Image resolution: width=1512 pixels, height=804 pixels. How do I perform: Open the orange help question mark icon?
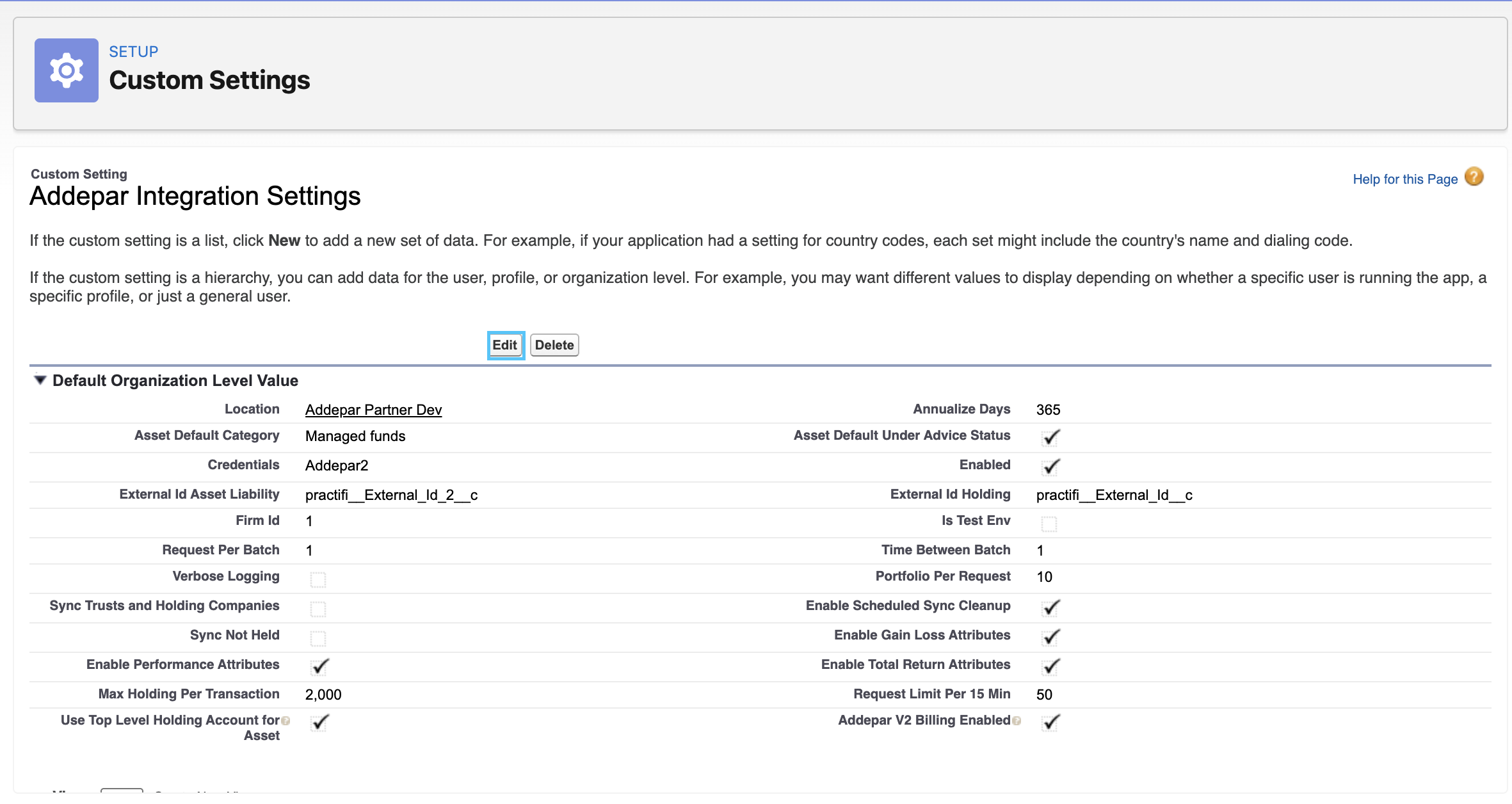1474,177
